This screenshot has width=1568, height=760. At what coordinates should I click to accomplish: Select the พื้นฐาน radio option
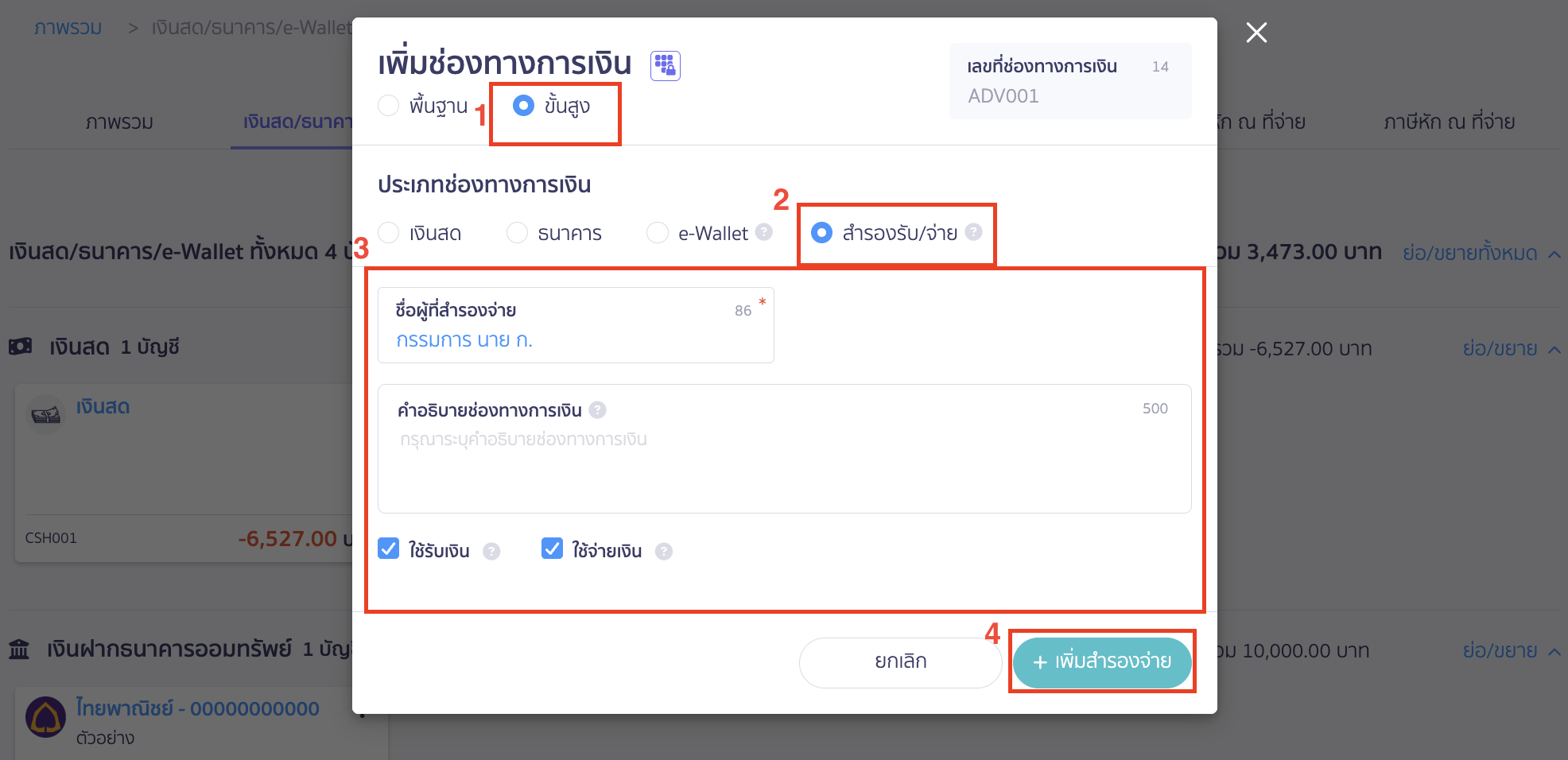tap(388, 105)
